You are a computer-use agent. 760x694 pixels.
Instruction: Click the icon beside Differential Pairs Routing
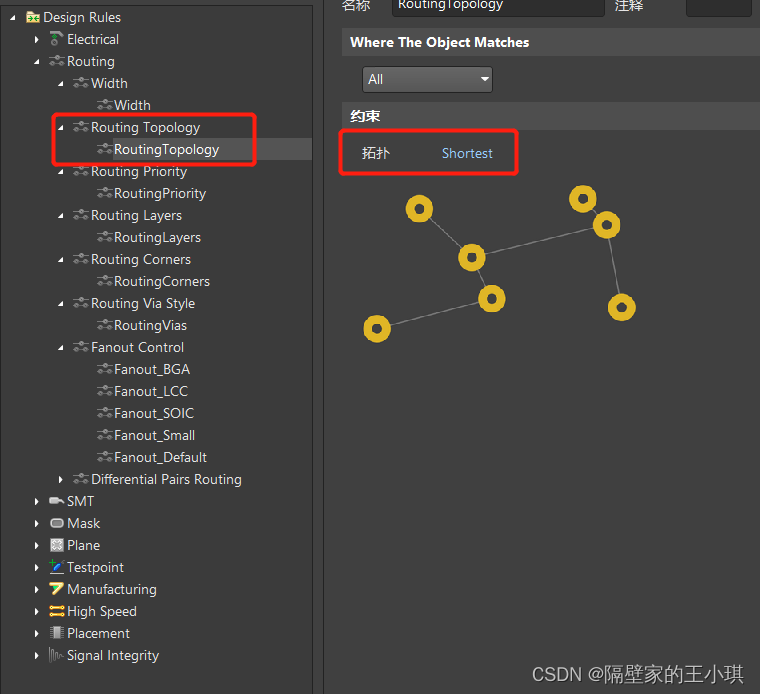pos(81,479)
